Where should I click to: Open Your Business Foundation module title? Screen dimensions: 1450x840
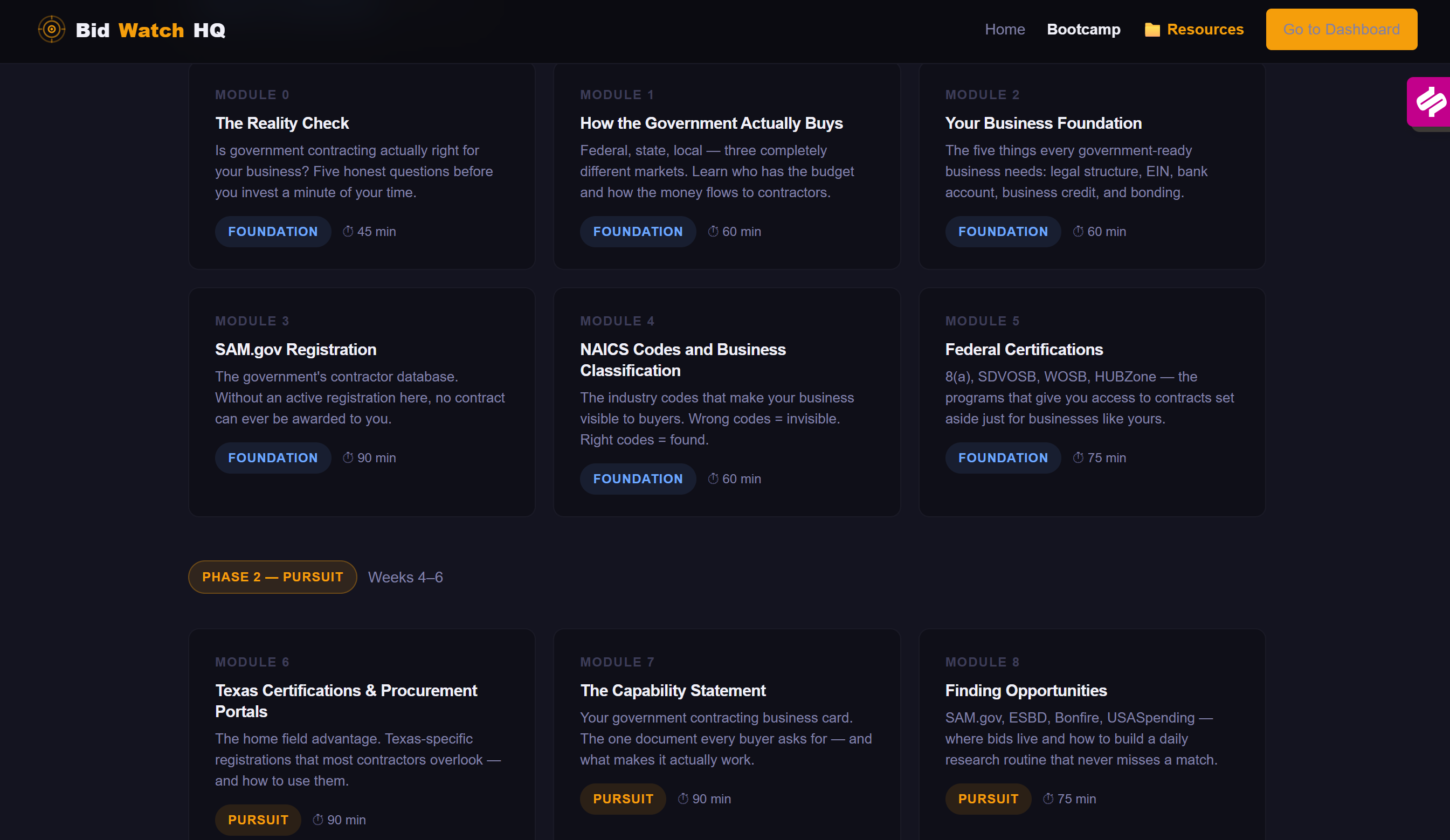[1043, 123]
